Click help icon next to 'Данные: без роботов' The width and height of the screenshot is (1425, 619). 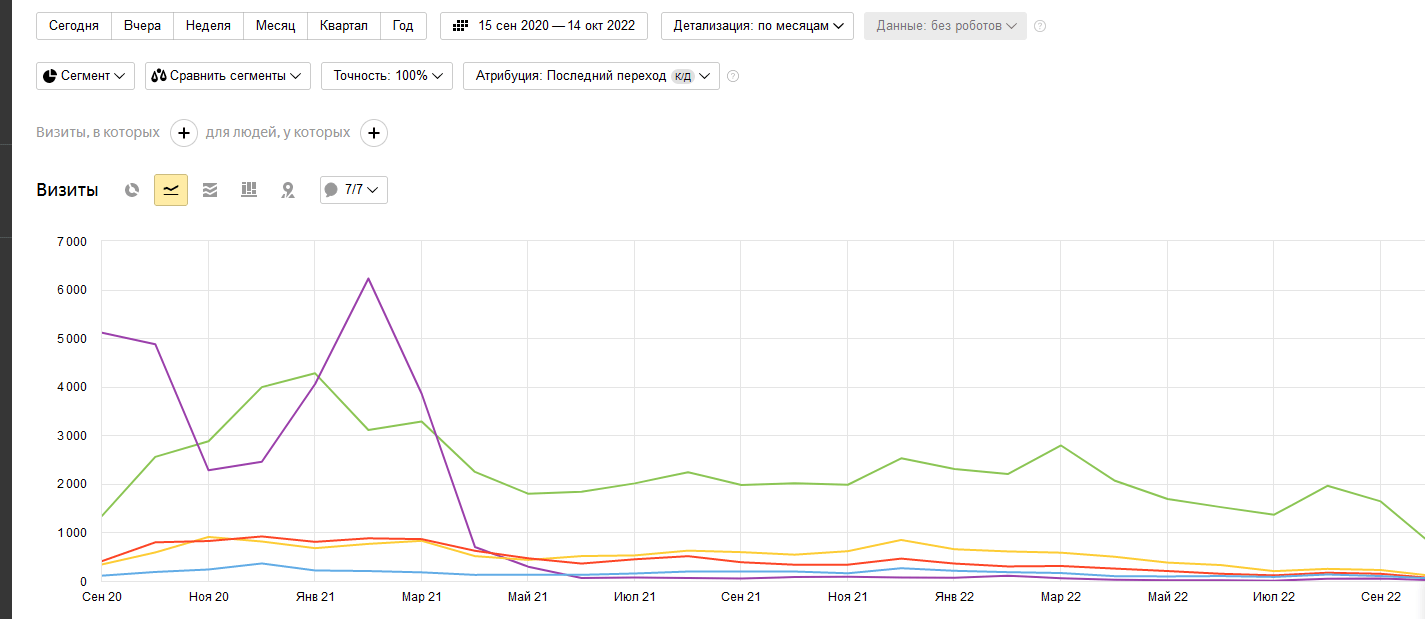[x=1040, y=26]
